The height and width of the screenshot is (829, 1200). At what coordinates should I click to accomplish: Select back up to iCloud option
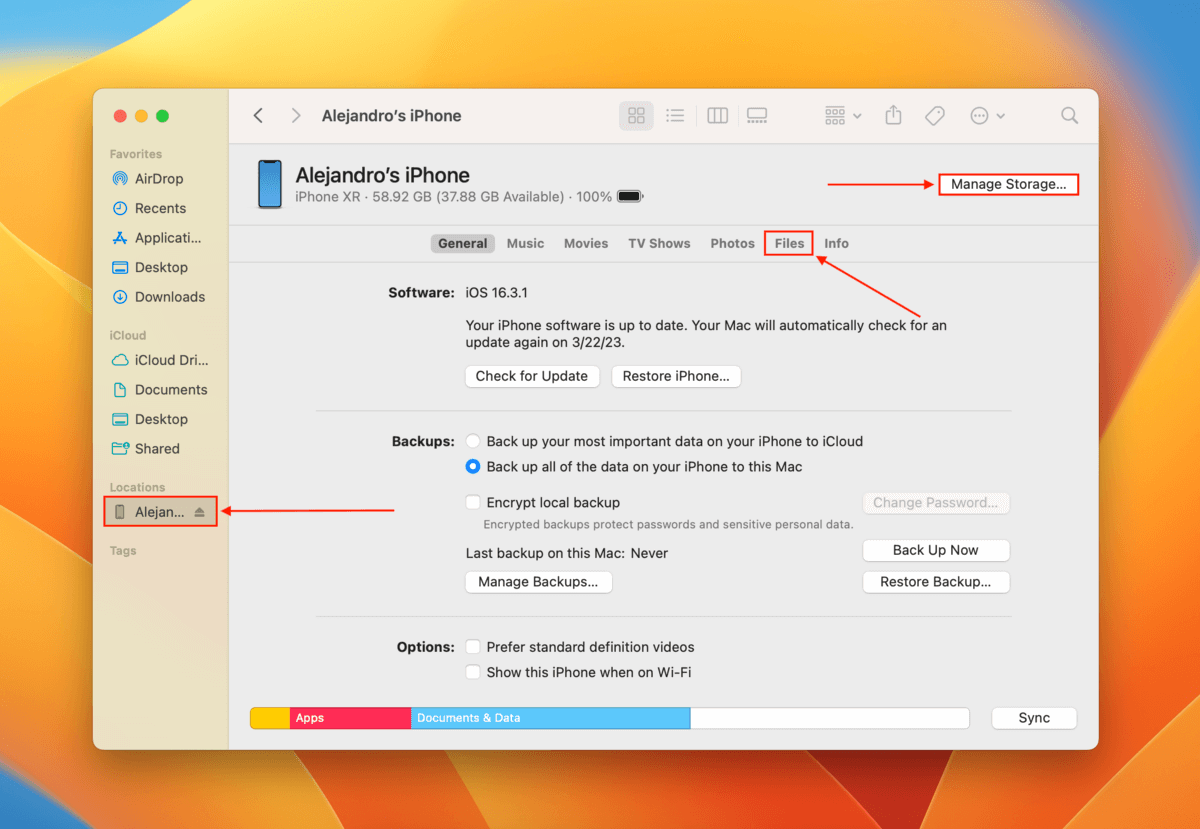(473, 441)
